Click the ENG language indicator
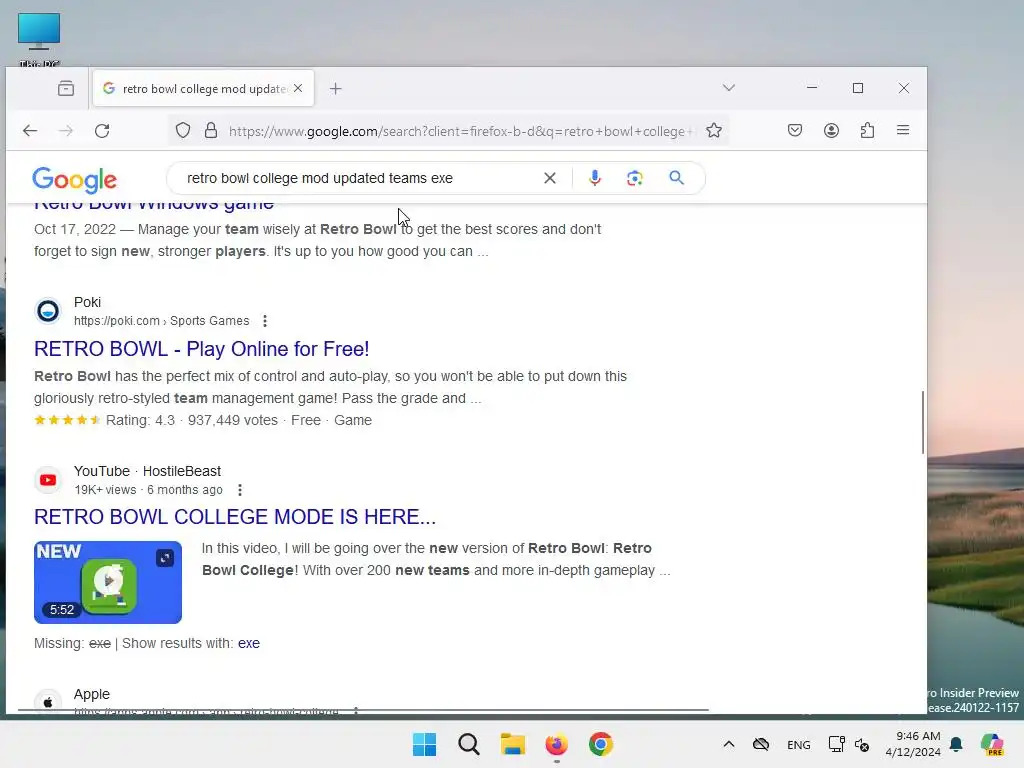 tap(799, 744)
